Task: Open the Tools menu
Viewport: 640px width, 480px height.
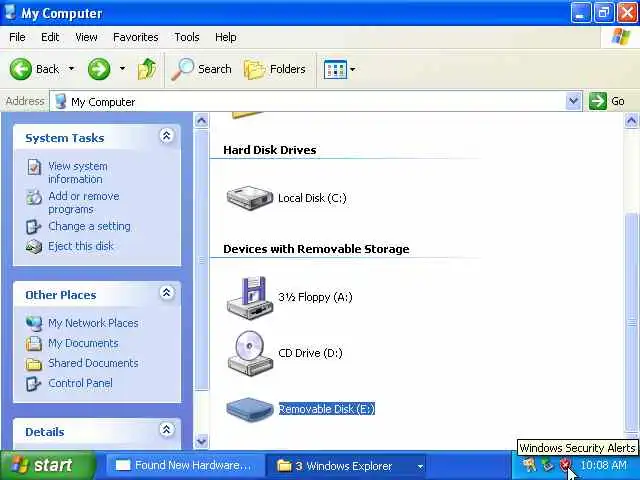Action: (187, 37)
